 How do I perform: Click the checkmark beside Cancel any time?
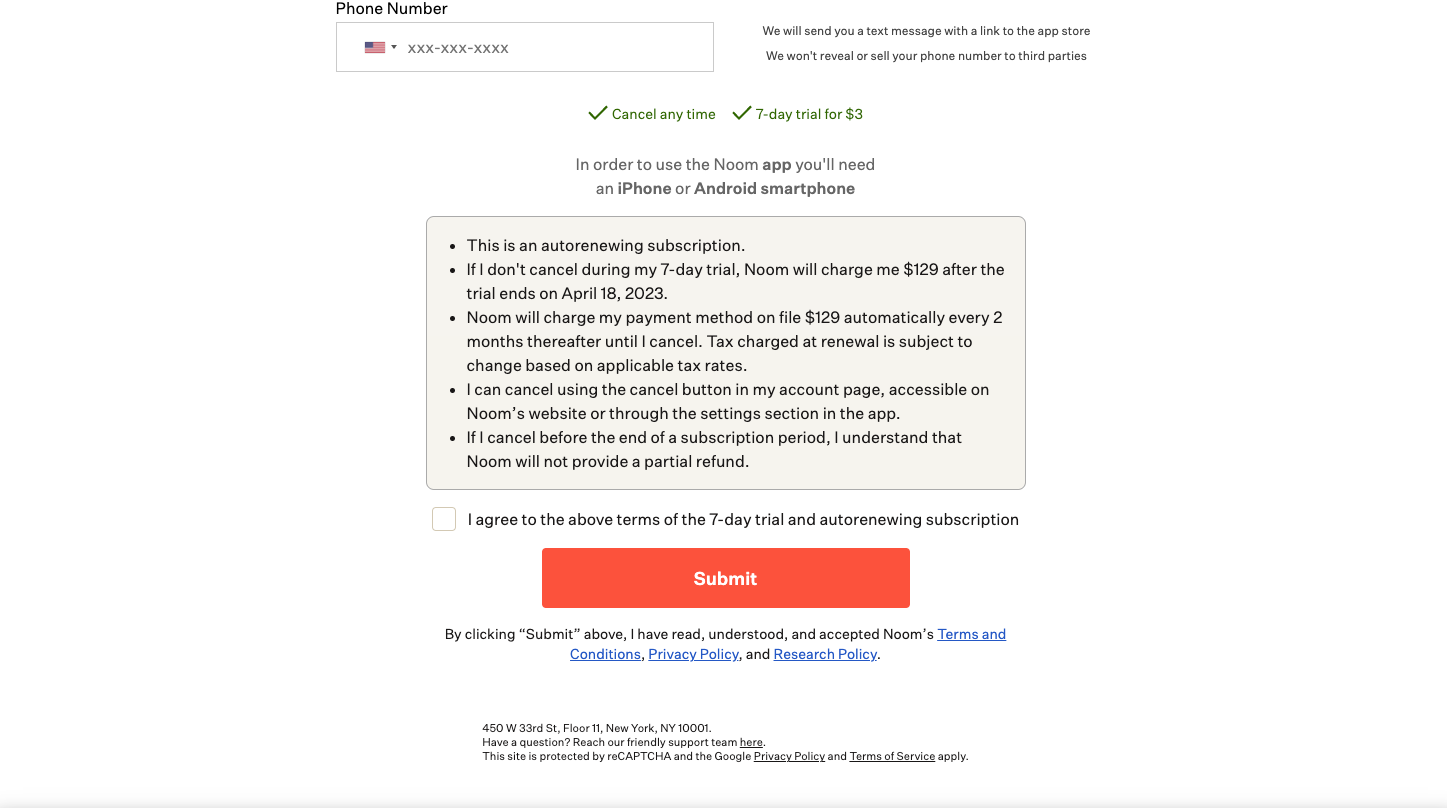(598, 114)
